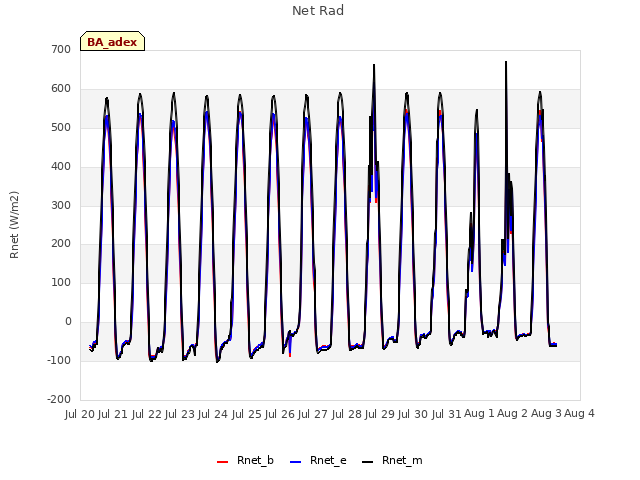Click the 600 y-axis tick label

coord(61,89)
